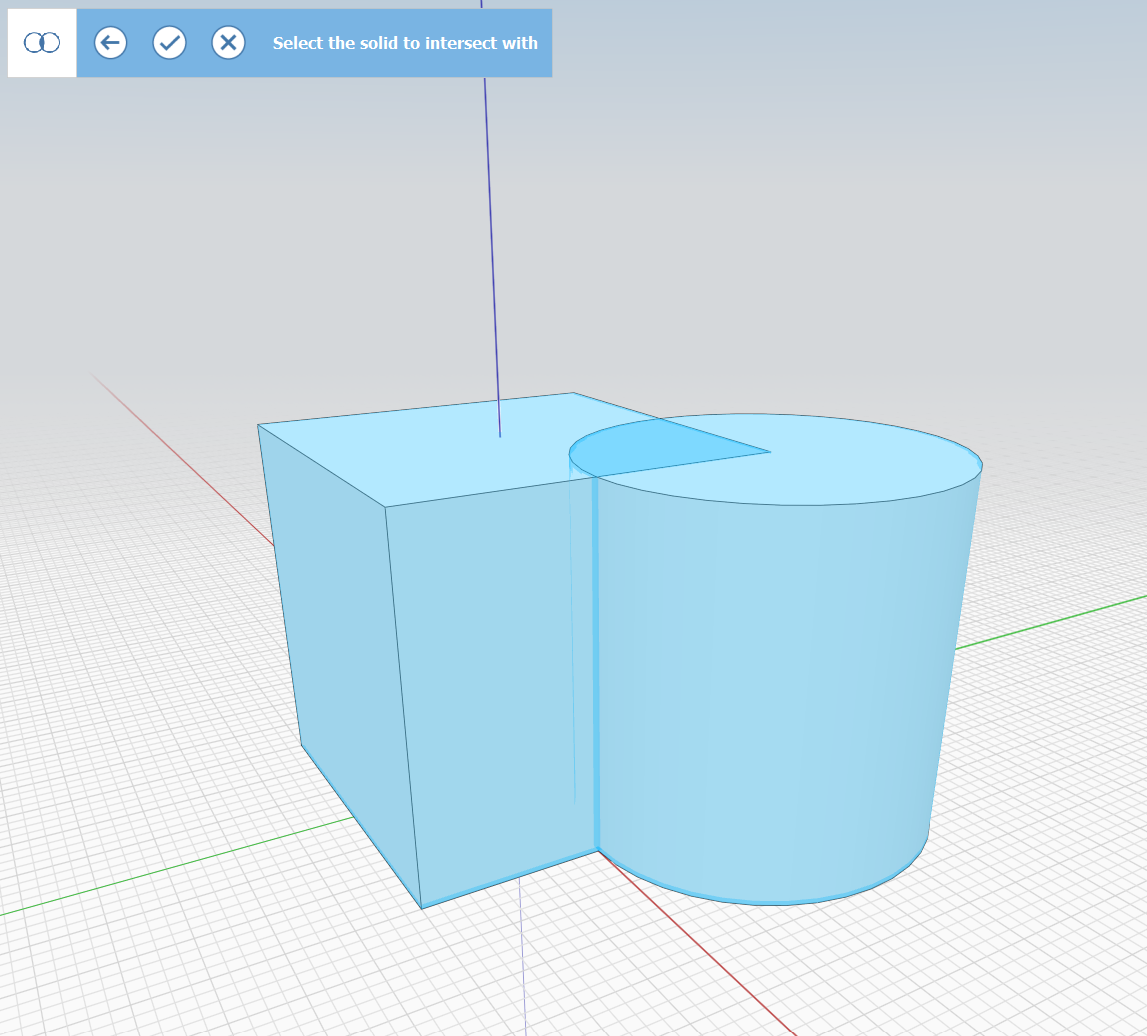Click the highlighted seam where box meets cylinder

tap(596, 665)
